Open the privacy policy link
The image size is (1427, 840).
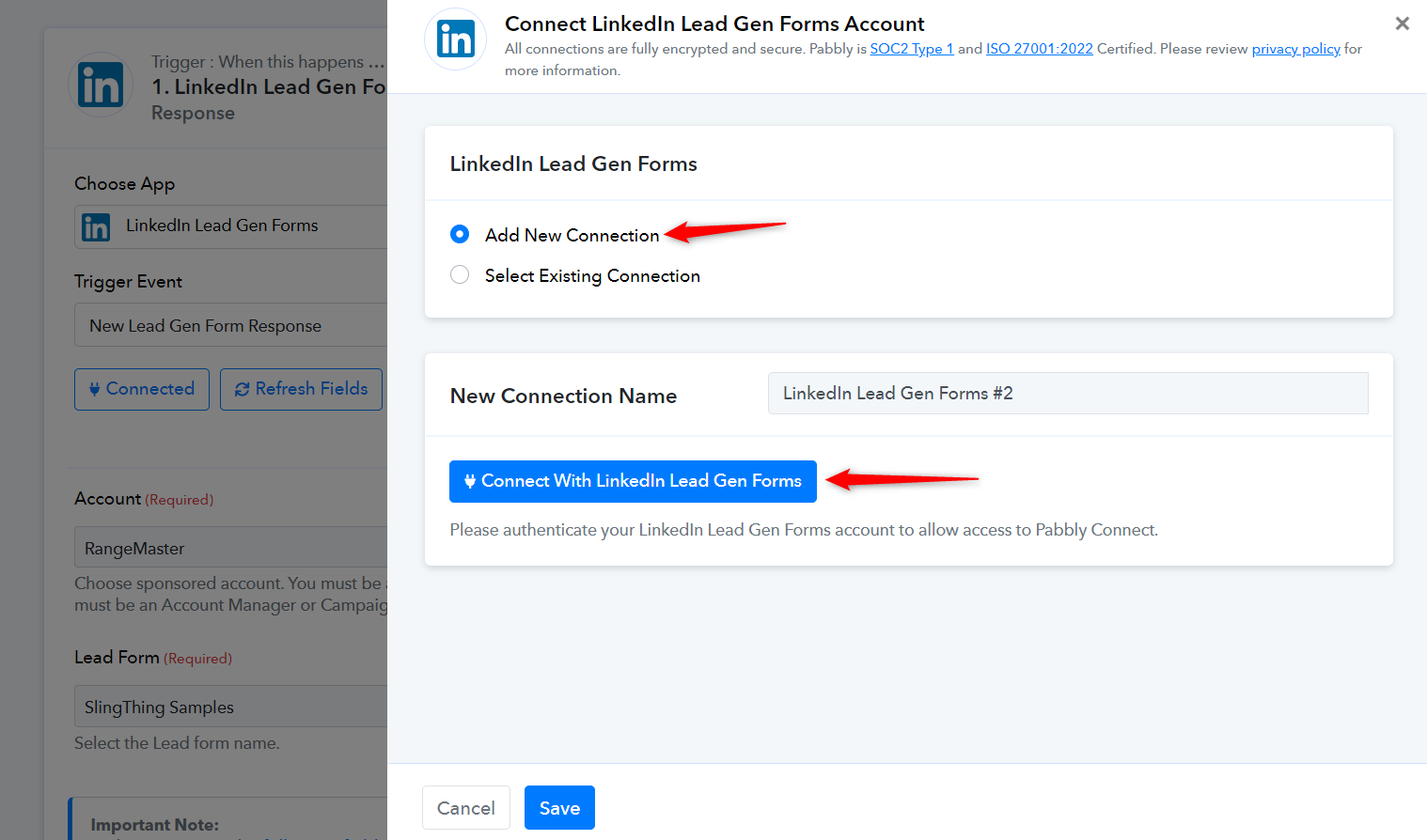1295,49
